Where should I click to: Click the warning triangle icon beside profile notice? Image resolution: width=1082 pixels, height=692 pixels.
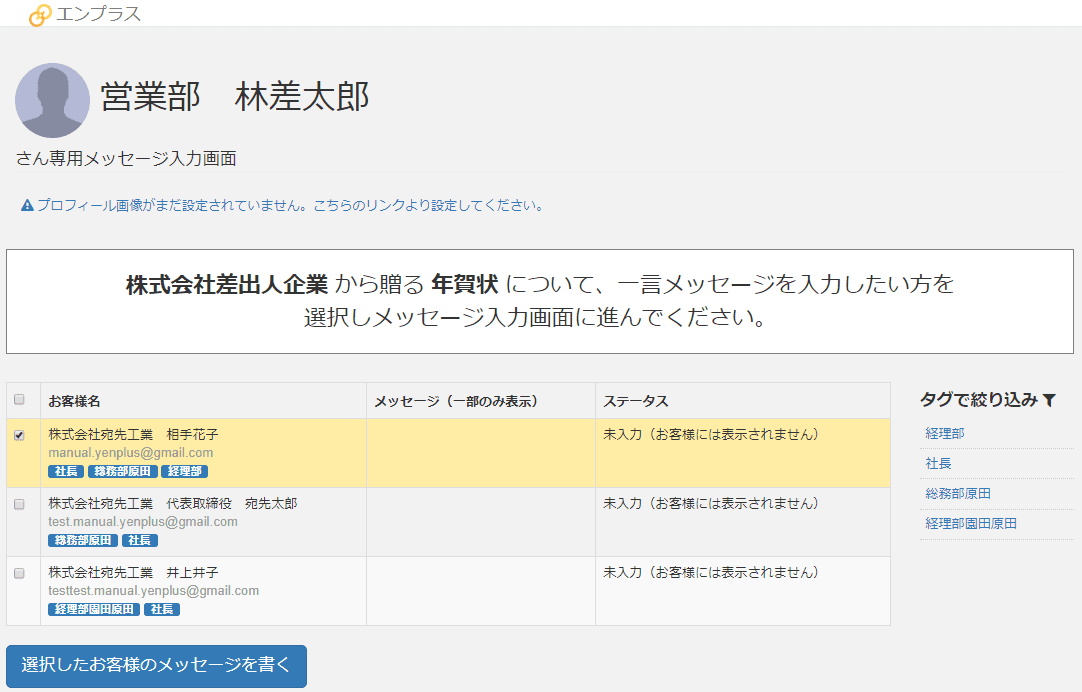coord(27,206)
